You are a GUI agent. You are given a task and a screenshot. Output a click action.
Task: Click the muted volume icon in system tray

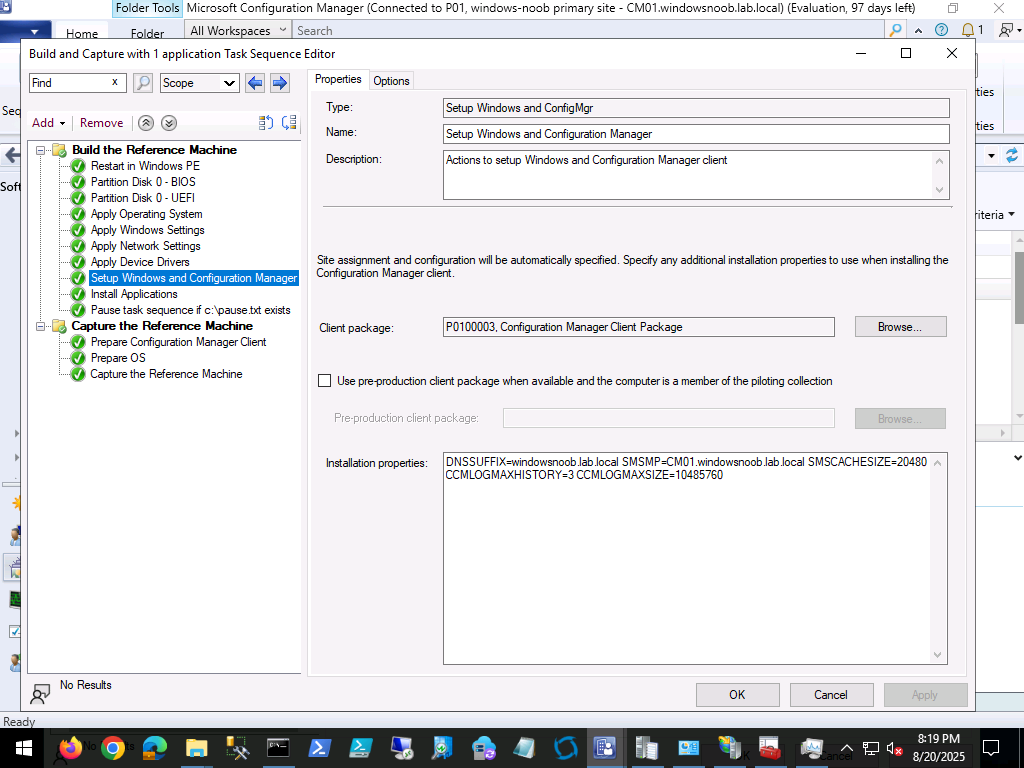[x=894, y=748]
